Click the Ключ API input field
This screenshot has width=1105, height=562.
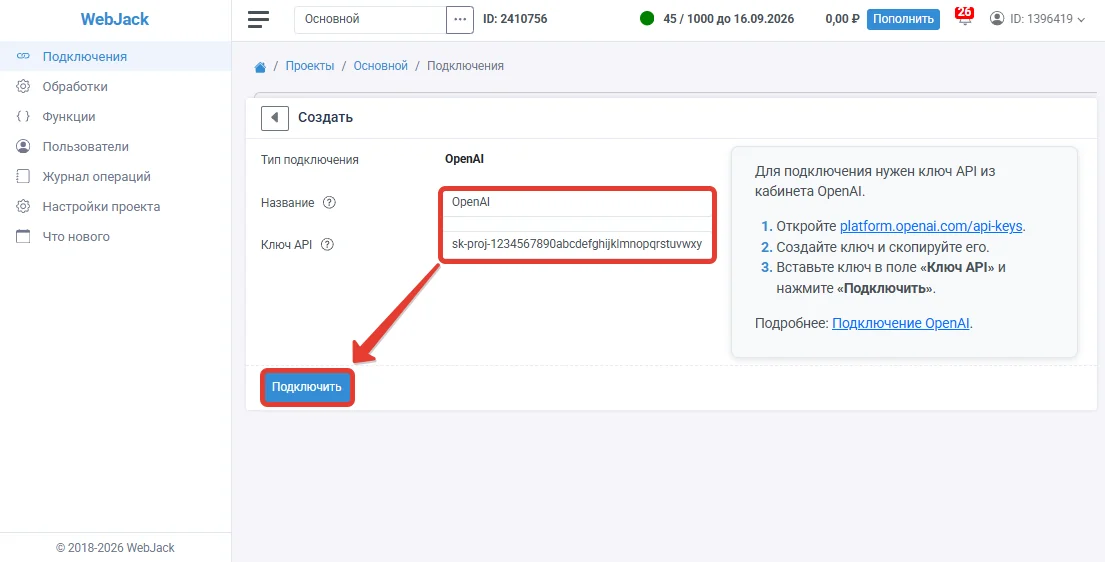tap(577, 245)
